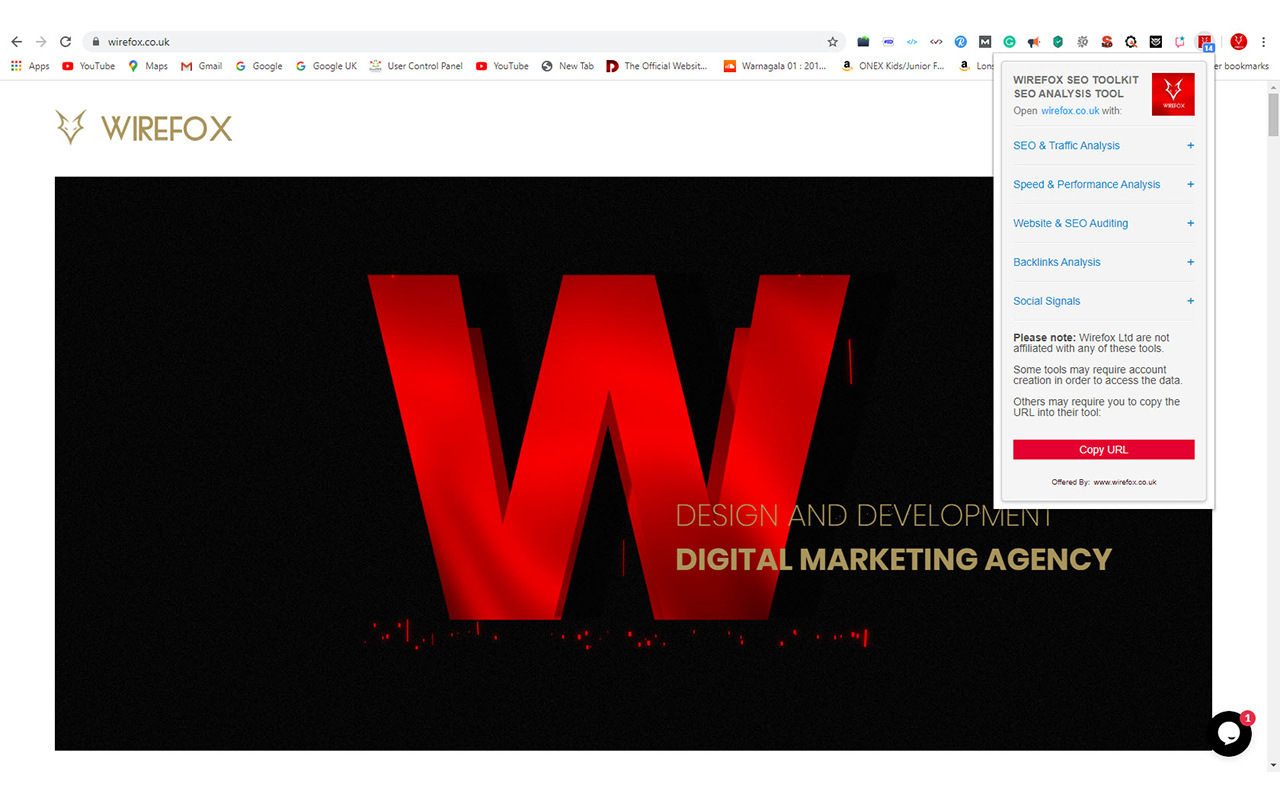1280x800 pixels.
Task: Open the magnifier gear extension icon
Action: 1131,42
